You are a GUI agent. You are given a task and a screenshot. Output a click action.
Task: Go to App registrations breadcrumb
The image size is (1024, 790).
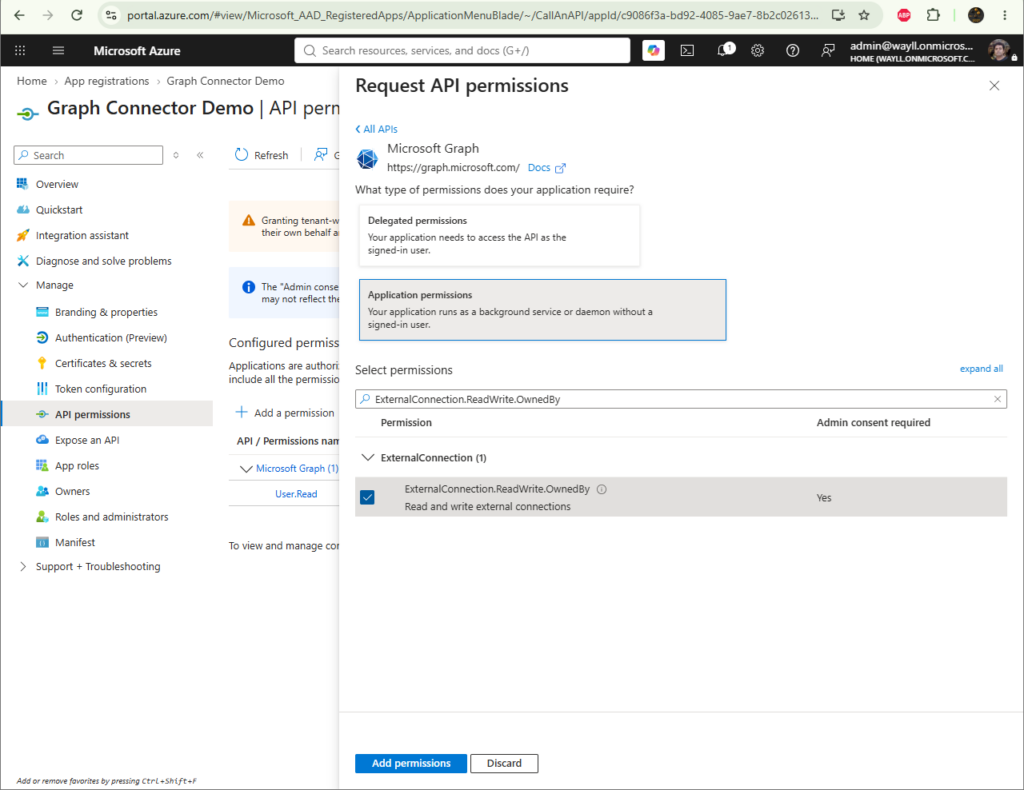tap(106, 81)
